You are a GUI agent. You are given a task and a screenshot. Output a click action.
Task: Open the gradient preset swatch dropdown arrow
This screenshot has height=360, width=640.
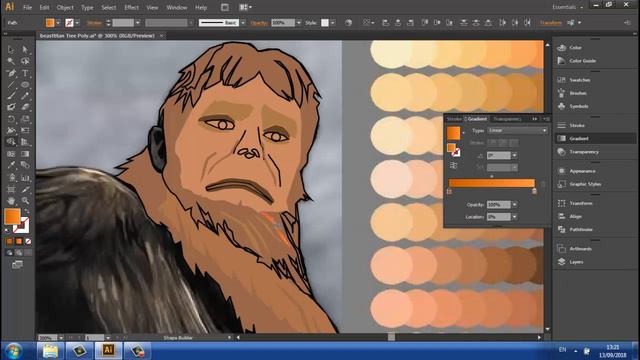[463, 133]
